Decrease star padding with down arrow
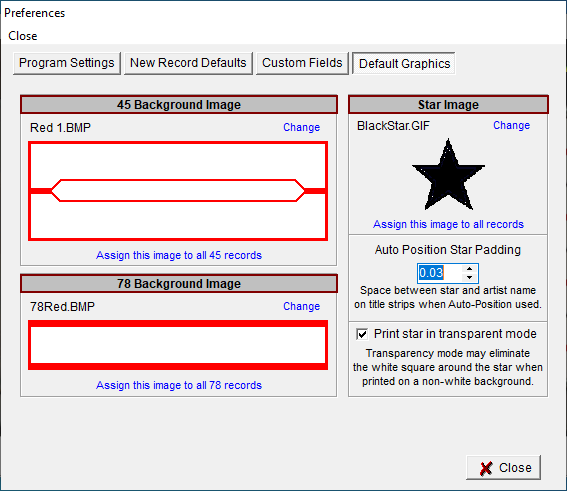Screen dimensions: 567x491 click(469, 277)
